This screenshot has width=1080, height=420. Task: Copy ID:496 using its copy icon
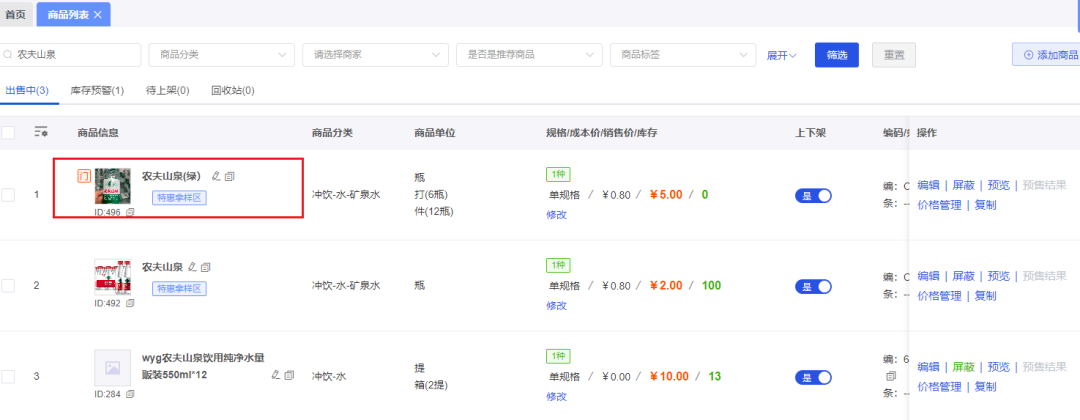tap(130, 212)
